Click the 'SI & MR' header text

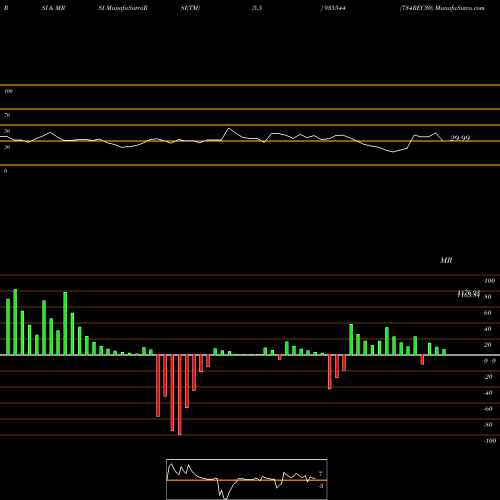point(53,8)
